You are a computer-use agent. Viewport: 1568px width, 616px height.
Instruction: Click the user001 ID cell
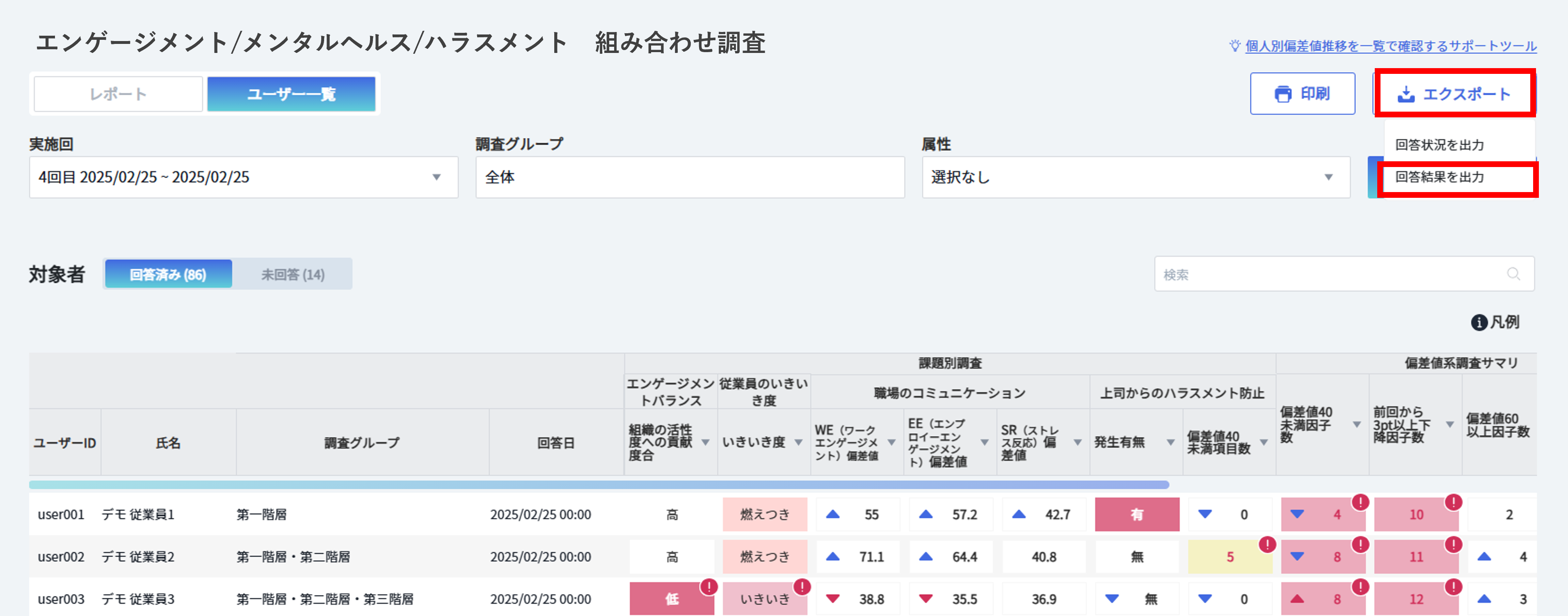click(61, 514)
